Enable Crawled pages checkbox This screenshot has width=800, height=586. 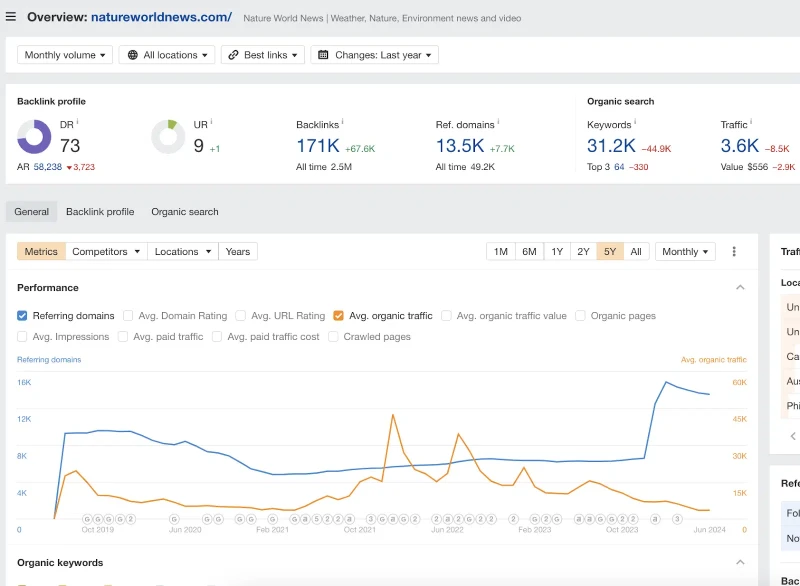[x=333, y=337]
